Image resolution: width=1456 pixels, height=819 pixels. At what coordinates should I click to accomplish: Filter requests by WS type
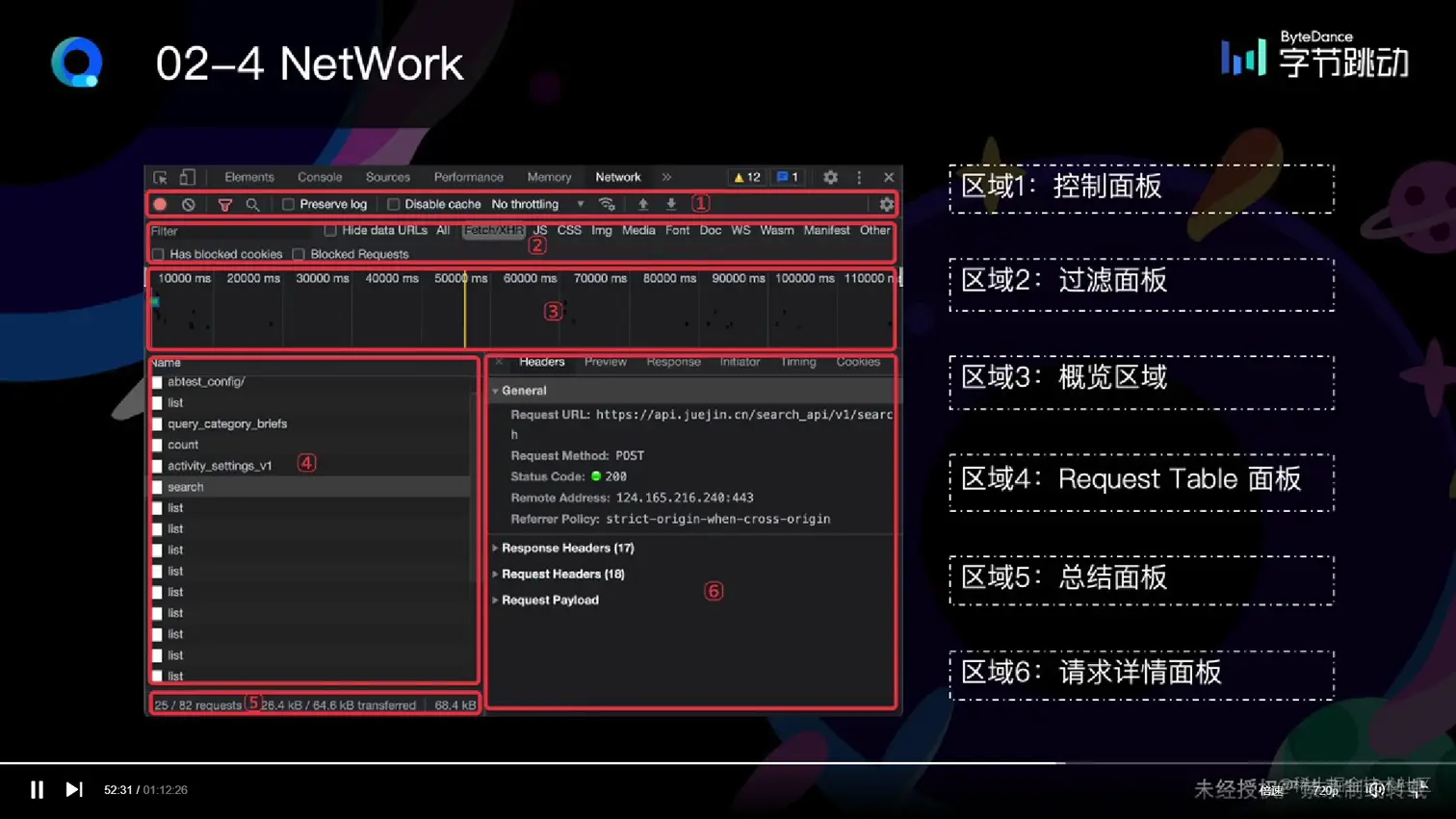(x=741, y=231)
